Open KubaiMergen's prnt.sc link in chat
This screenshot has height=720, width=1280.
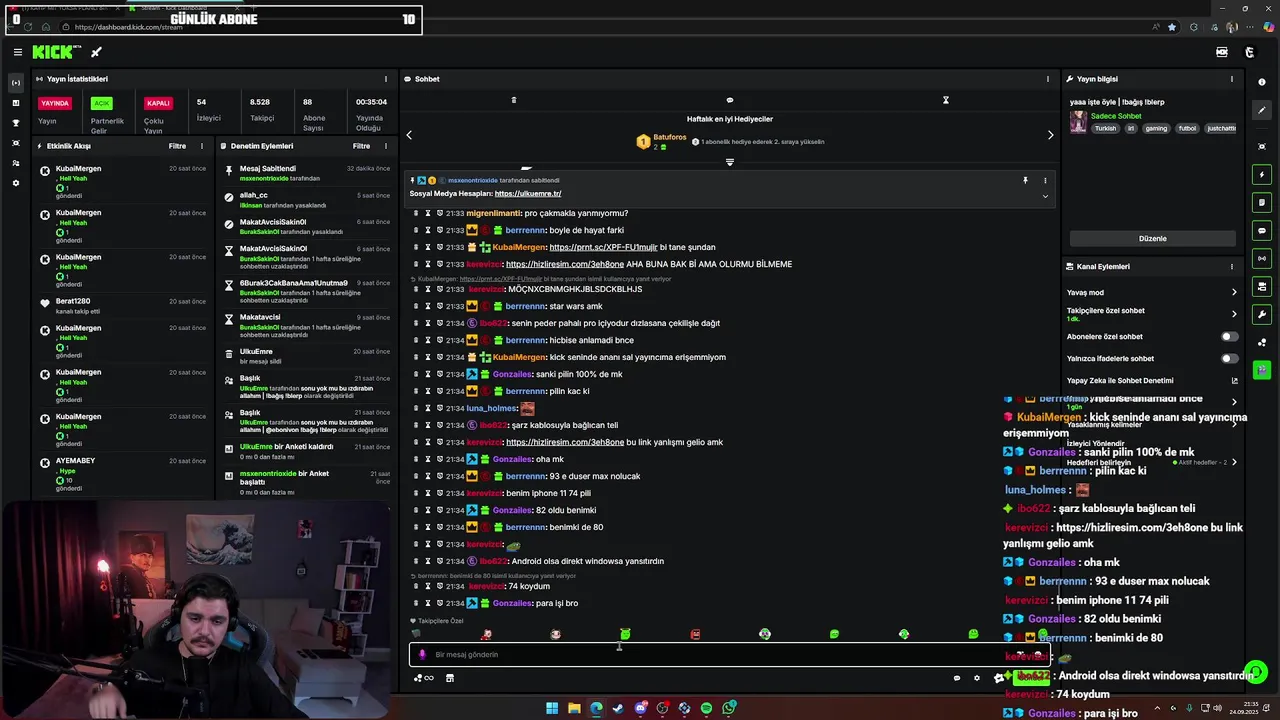coord(603,247)
